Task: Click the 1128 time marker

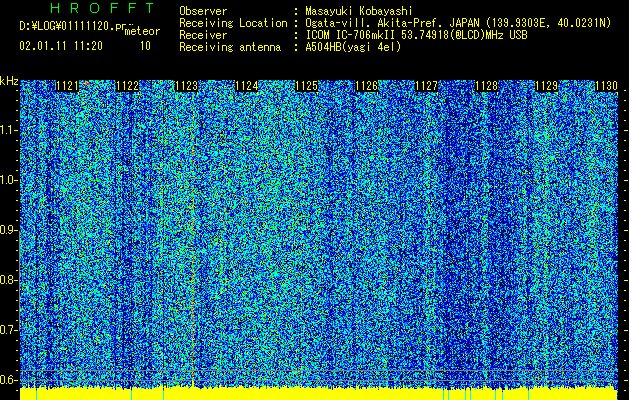Action: [x=487, y=86]
